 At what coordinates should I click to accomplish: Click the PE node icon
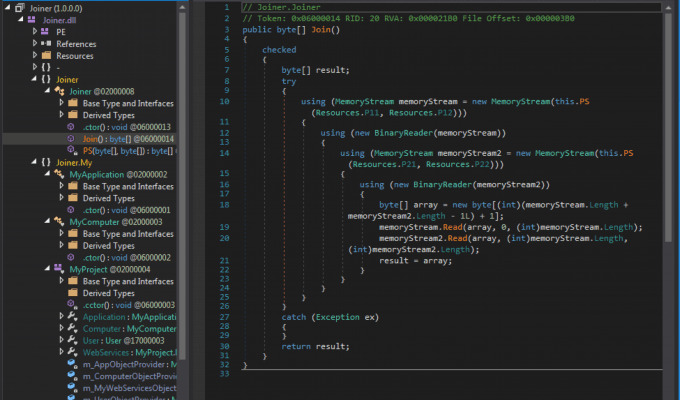(46, 32)
